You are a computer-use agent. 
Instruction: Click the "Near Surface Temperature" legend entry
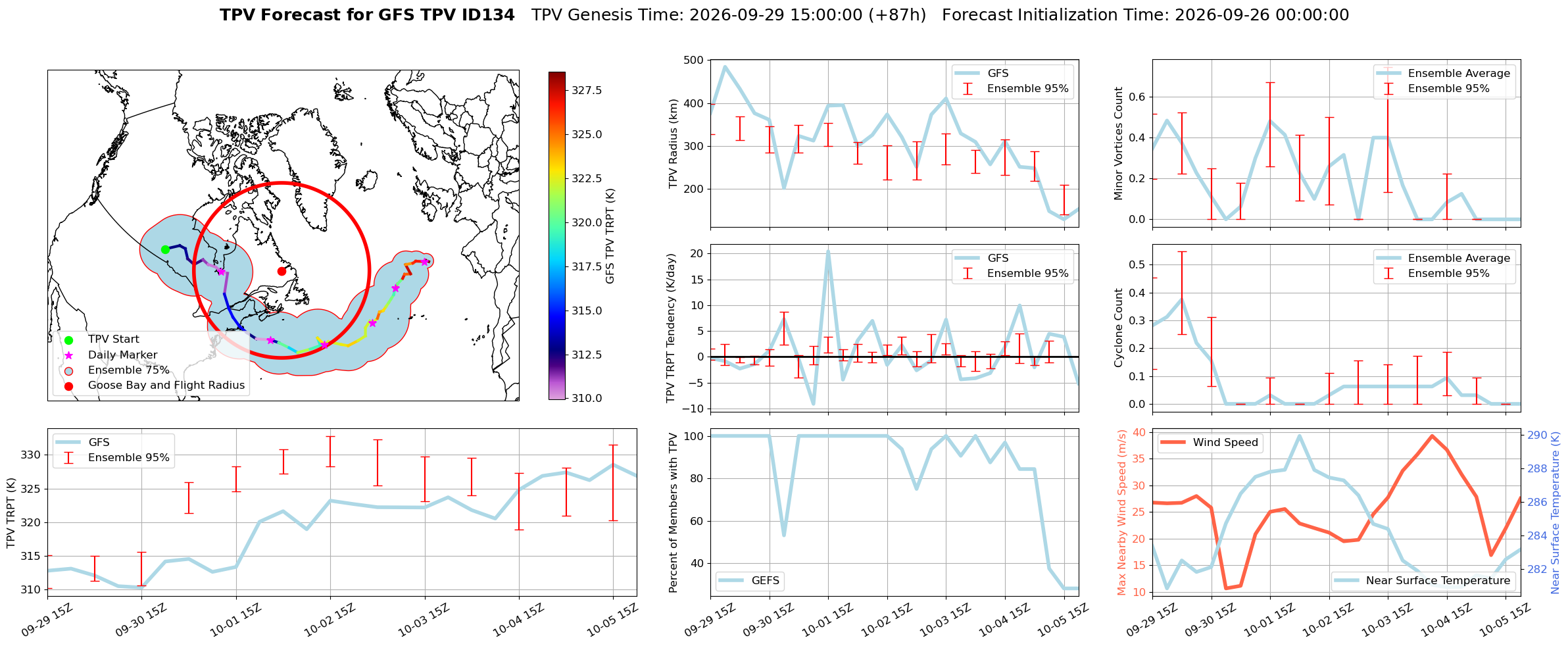(1438, 580)
